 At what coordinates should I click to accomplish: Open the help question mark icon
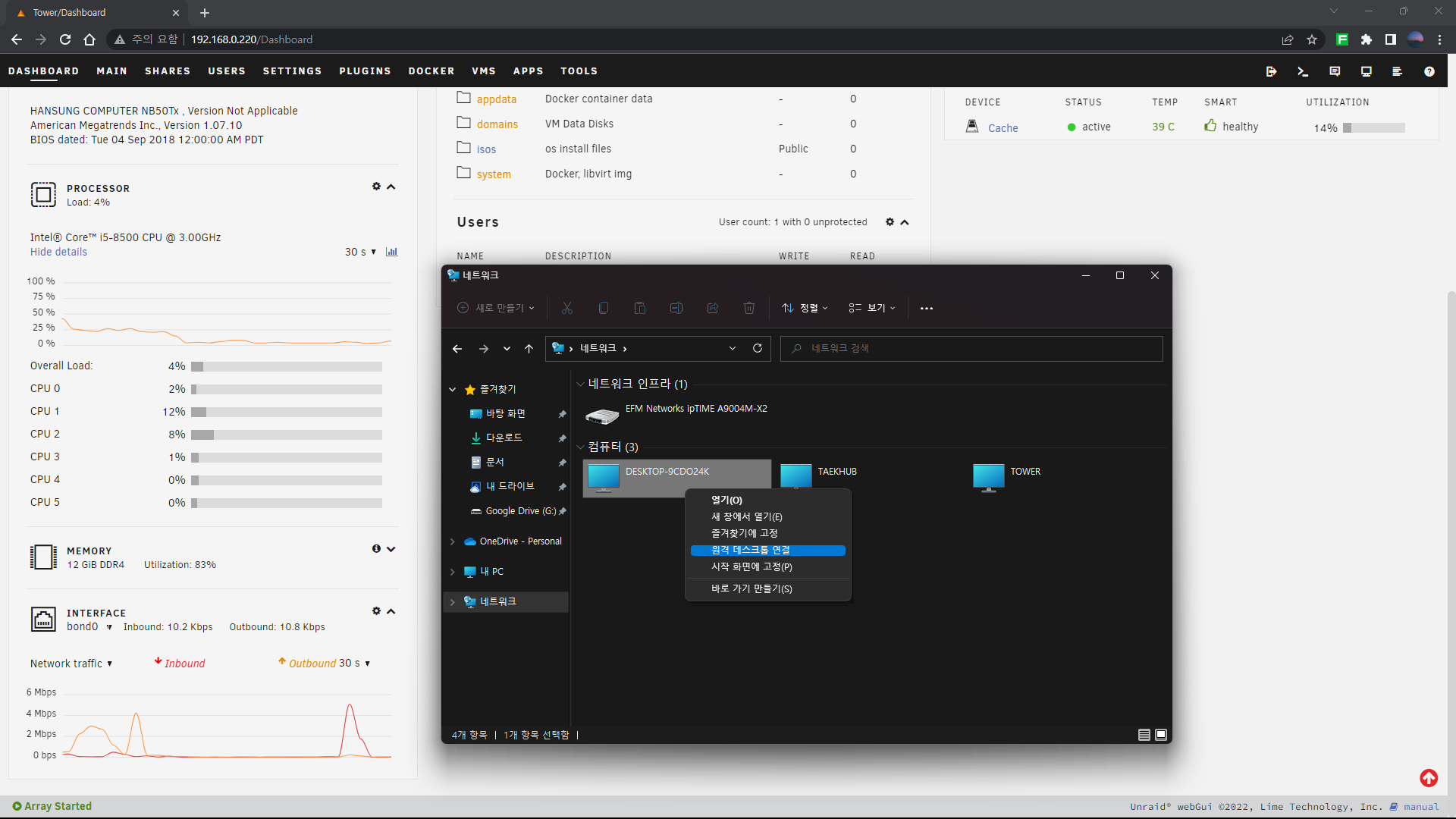(1429, 71)
